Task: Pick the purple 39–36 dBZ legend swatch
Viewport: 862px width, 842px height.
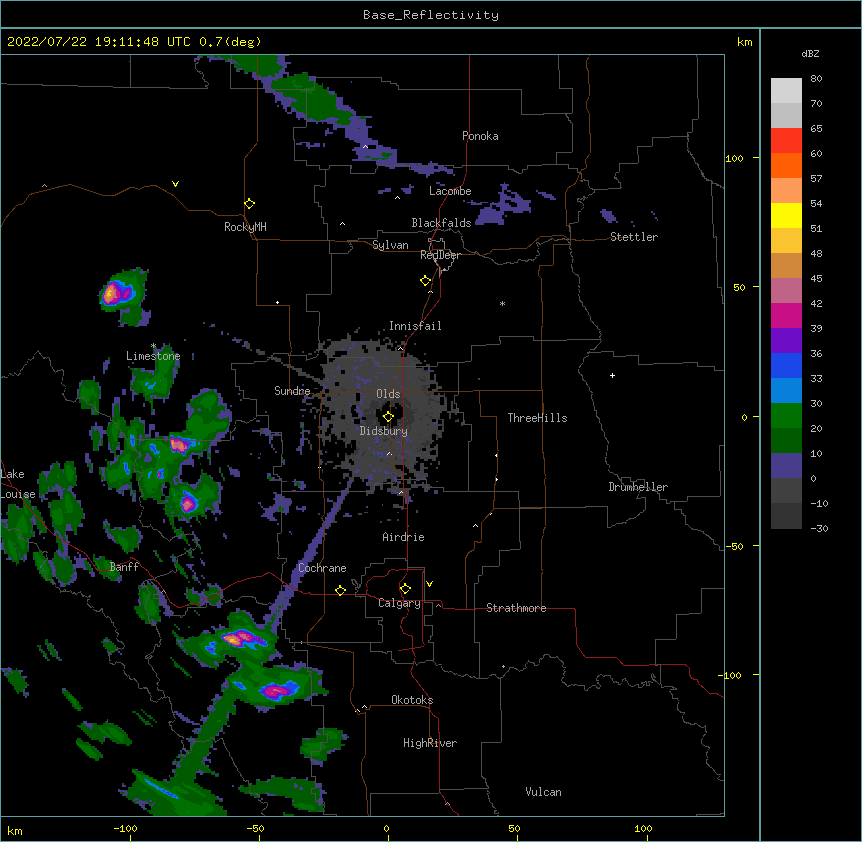Action: [x=786, y=341]
